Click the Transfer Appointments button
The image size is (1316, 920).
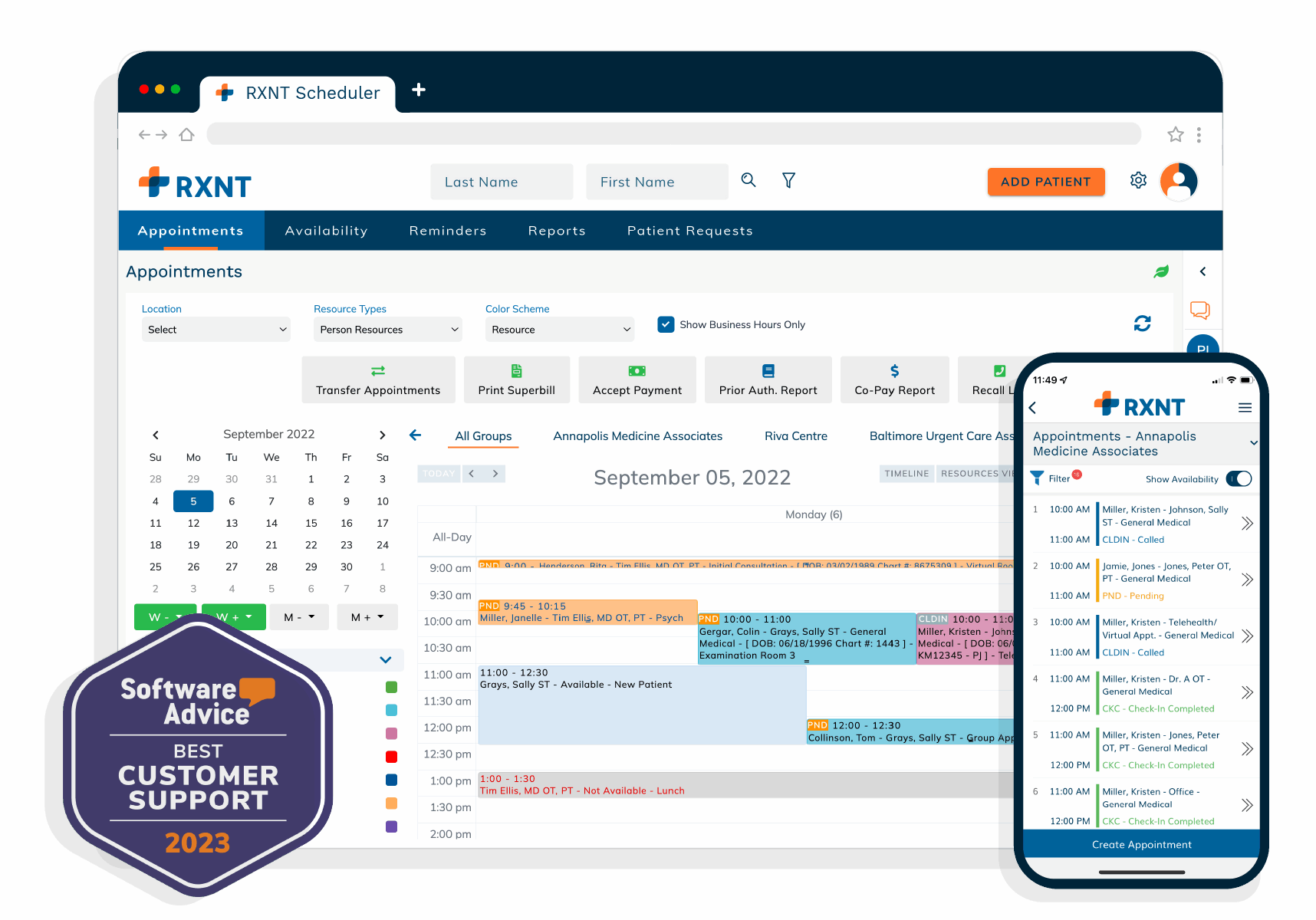pyautogui.click(x=378, y=379)
